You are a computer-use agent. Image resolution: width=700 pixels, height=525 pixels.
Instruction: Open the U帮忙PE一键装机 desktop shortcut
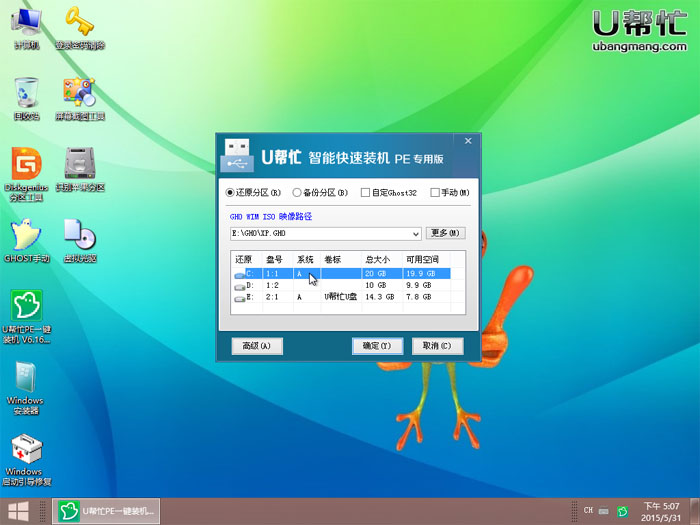(25, 306)
